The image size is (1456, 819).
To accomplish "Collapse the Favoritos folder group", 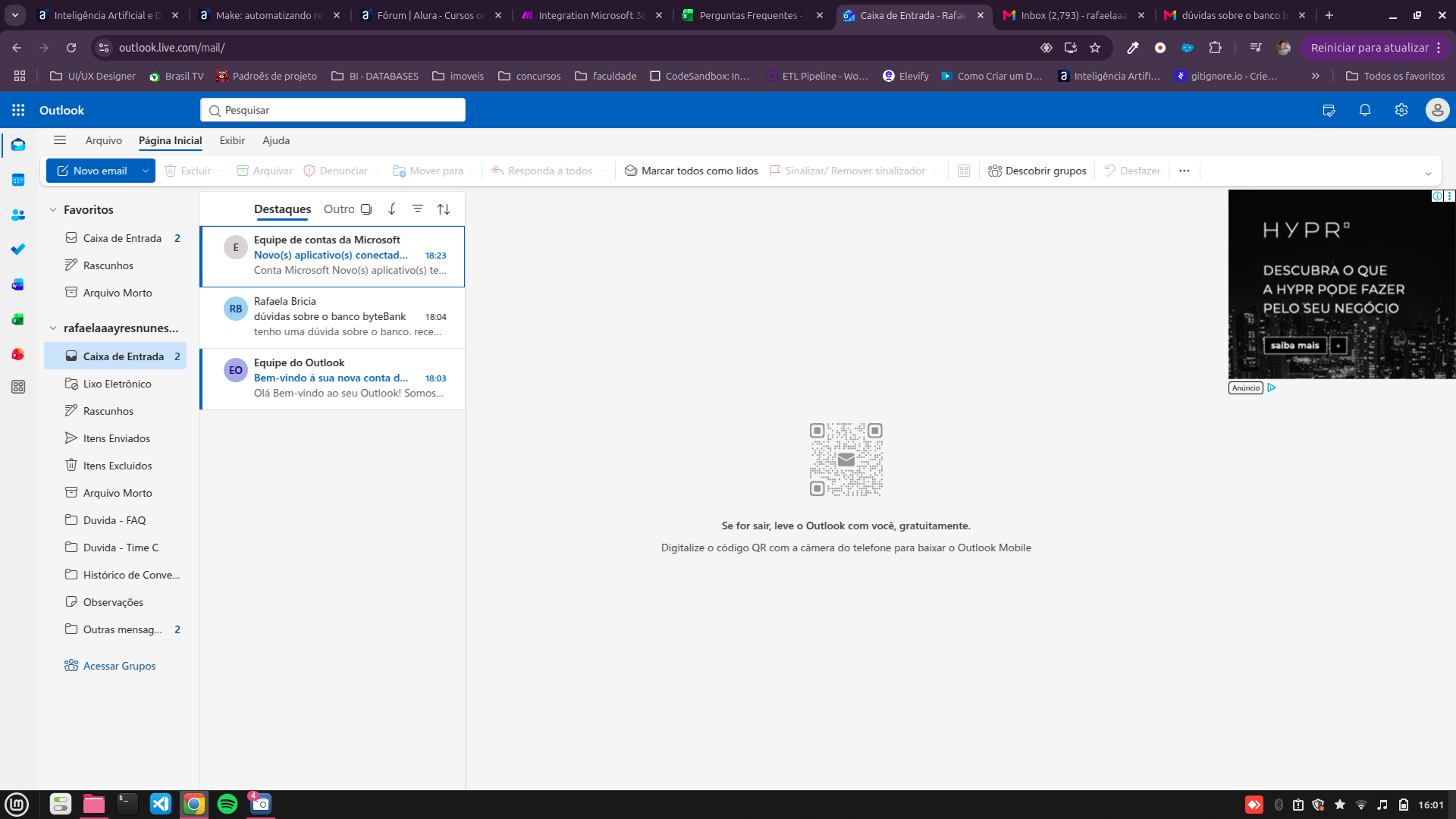I will pyautogui.click(x=53, y=210).
